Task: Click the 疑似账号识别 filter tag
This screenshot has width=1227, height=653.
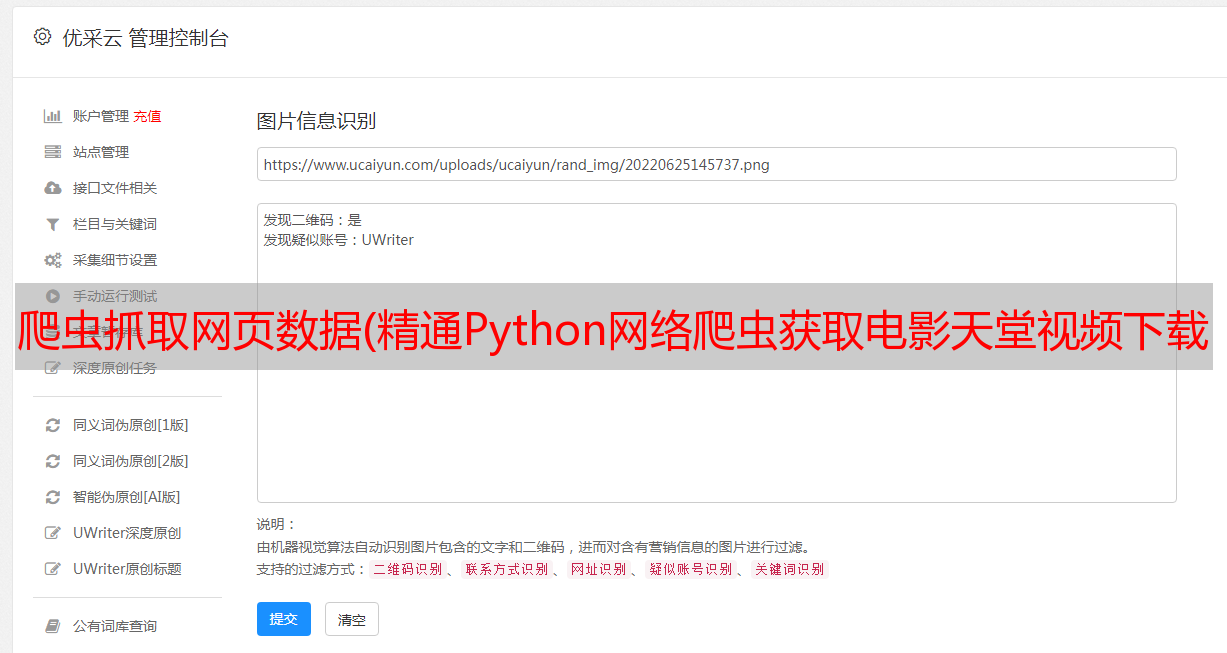Action: click(690, 569)
